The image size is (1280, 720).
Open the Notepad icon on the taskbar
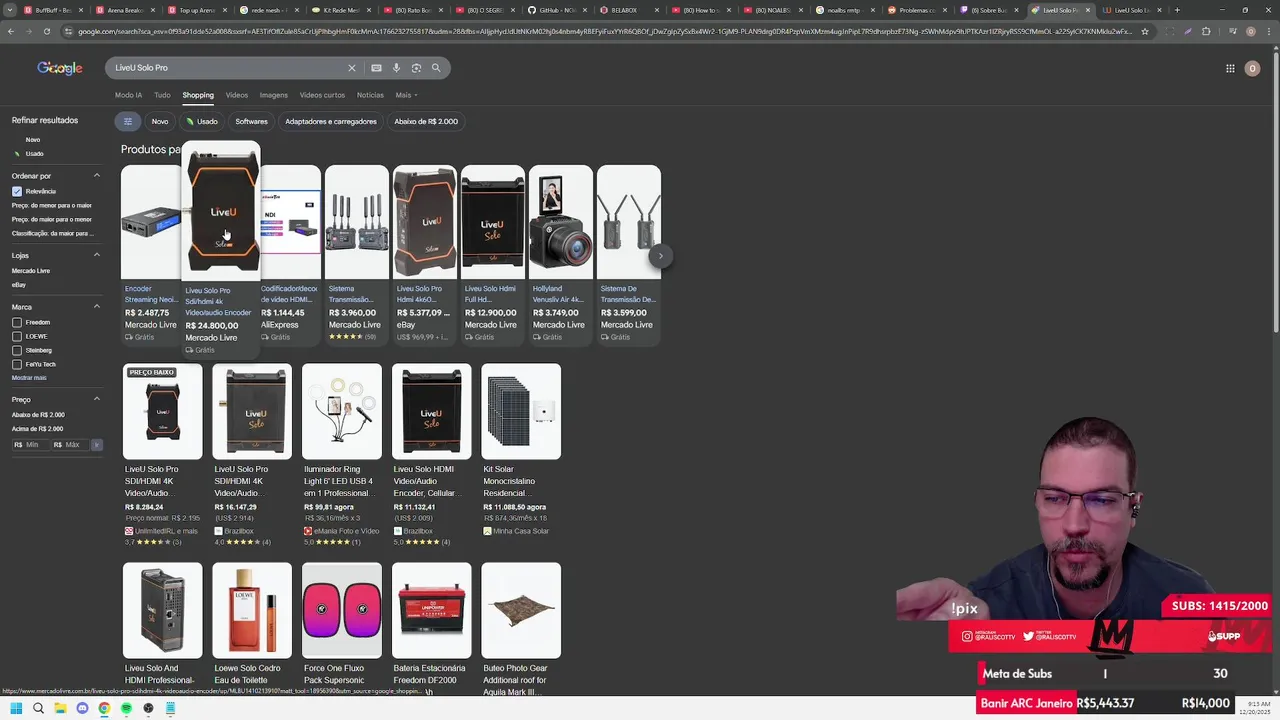pos(170,708)
